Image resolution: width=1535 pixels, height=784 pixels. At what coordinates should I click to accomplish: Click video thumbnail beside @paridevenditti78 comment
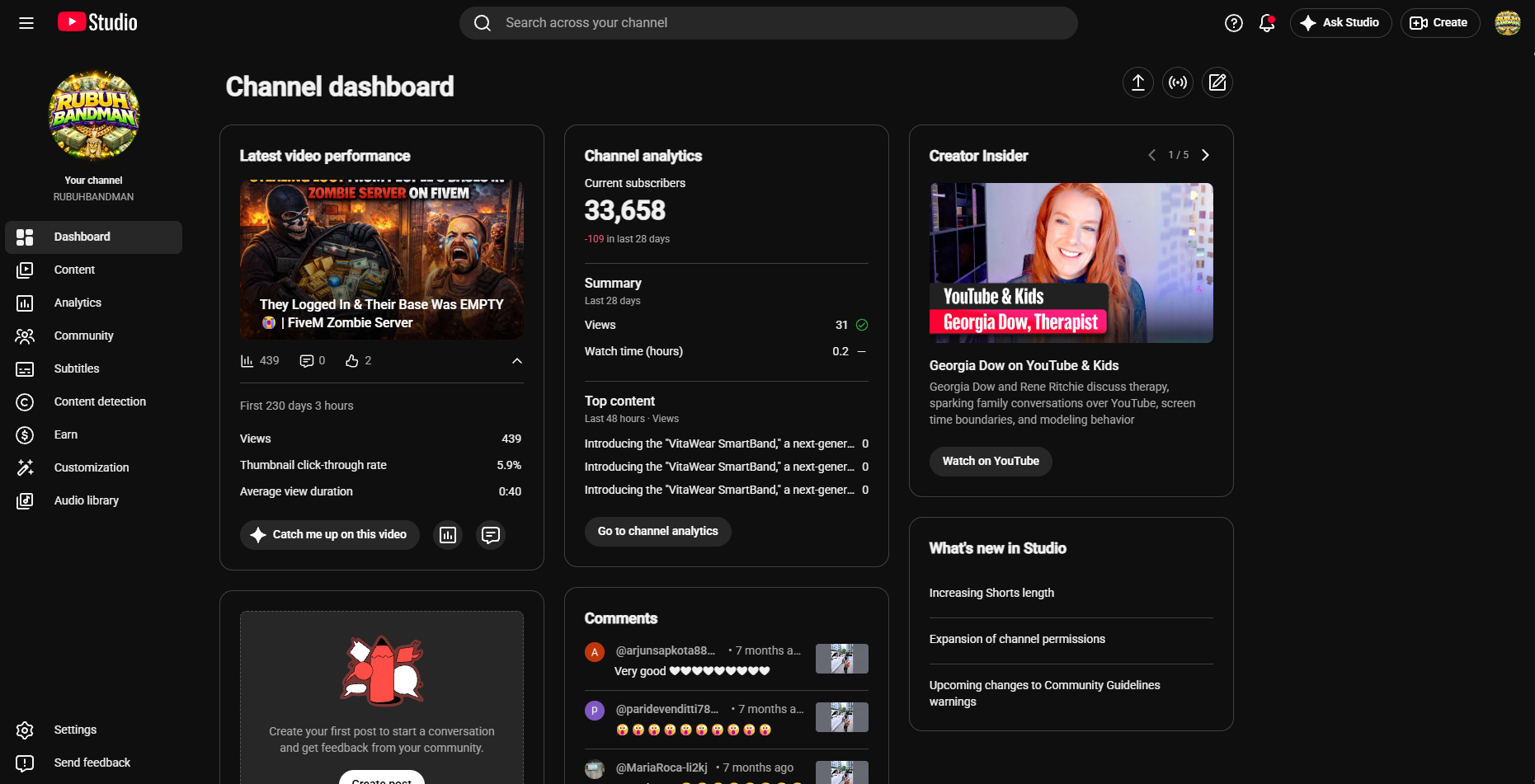tap(841, 717)
